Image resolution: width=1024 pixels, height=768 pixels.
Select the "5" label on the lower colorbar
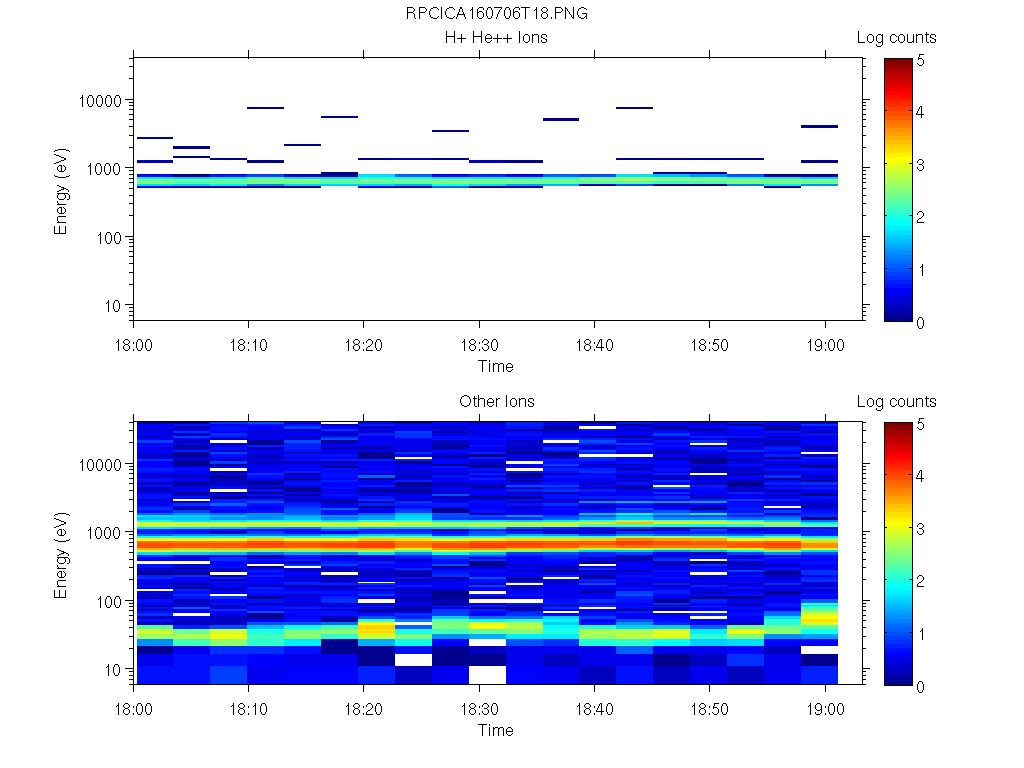[920, 424]
